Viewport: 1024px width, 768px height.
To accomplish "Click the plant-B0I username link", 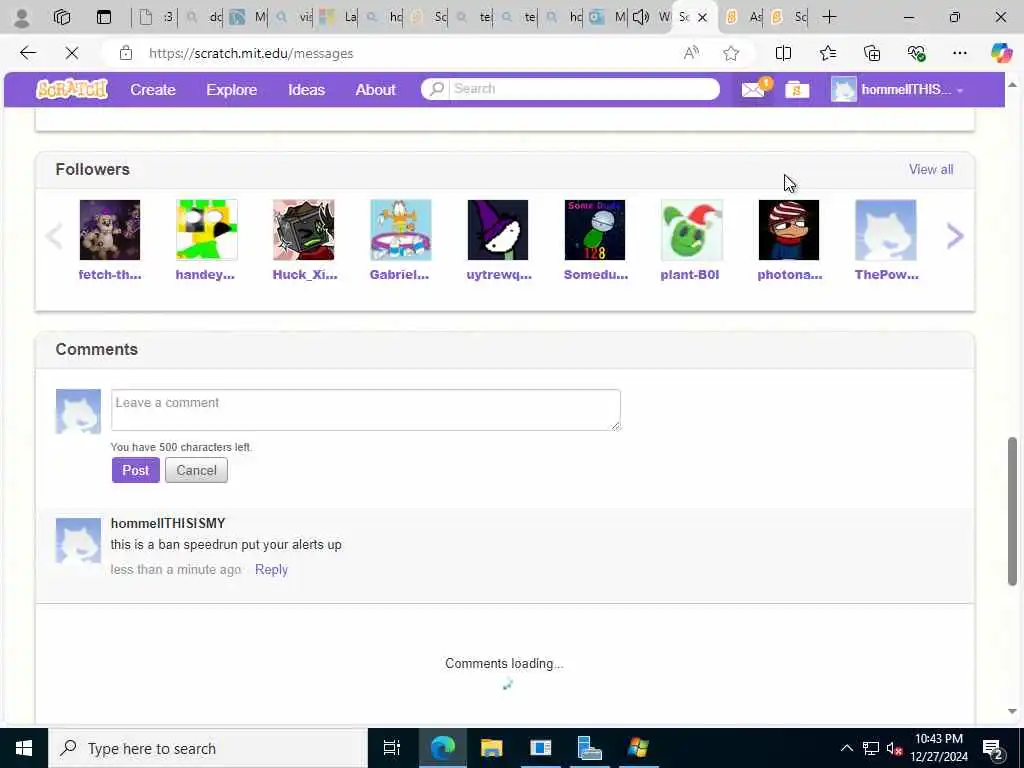I will pyautogui.click(x=690, y=275).
